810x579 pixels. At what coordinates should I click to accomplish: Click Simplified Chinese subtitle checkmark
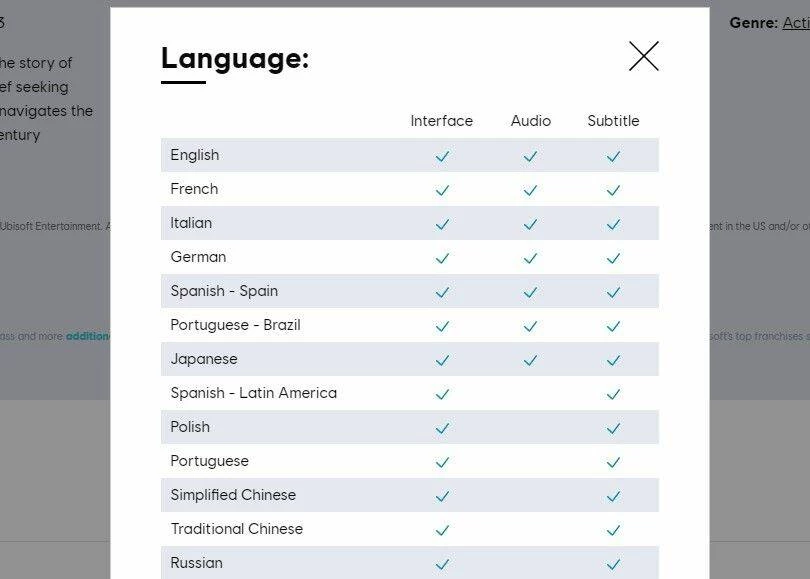click(x=613, y=496)
